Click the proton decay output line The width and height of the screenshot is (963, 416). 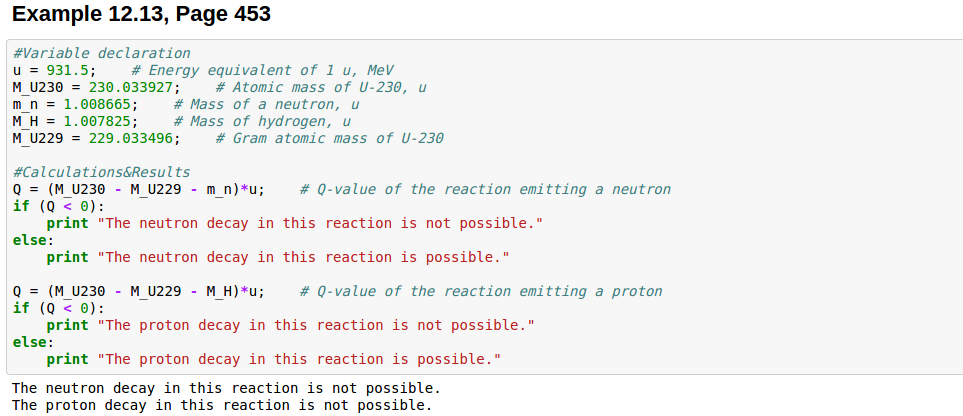pyautogui.click(x=222, y=405)
